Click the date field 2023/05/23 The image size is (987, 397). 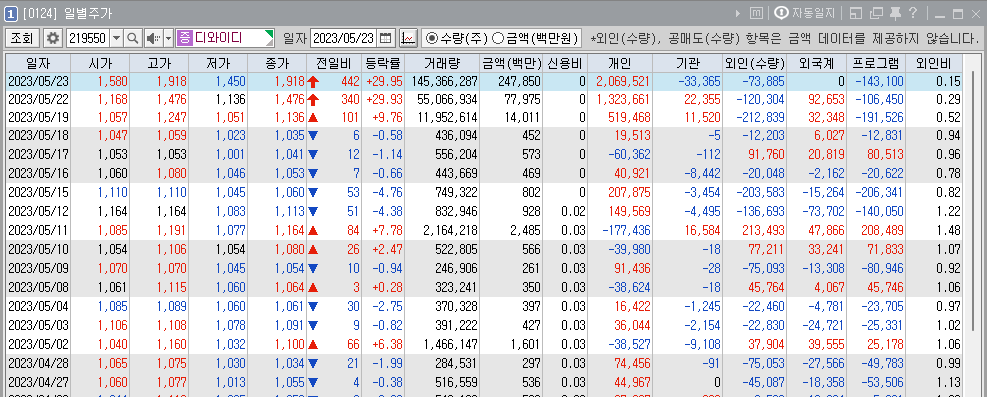click(344, 38)
